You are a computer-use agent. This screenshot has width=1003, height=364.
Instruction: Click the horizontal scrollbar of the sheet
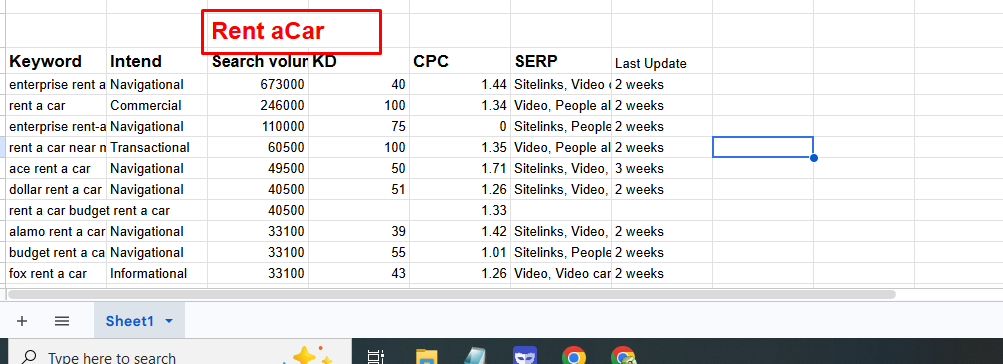pyautogui.click(x=452, y=294)
